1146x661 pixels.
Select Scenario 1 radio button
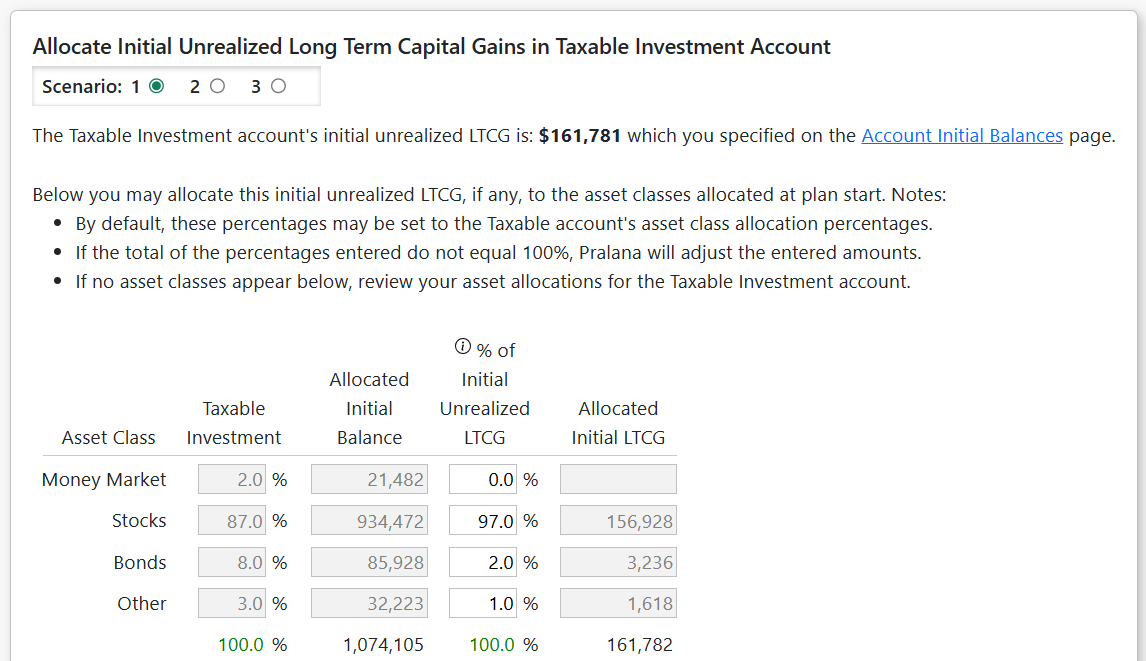156,87
